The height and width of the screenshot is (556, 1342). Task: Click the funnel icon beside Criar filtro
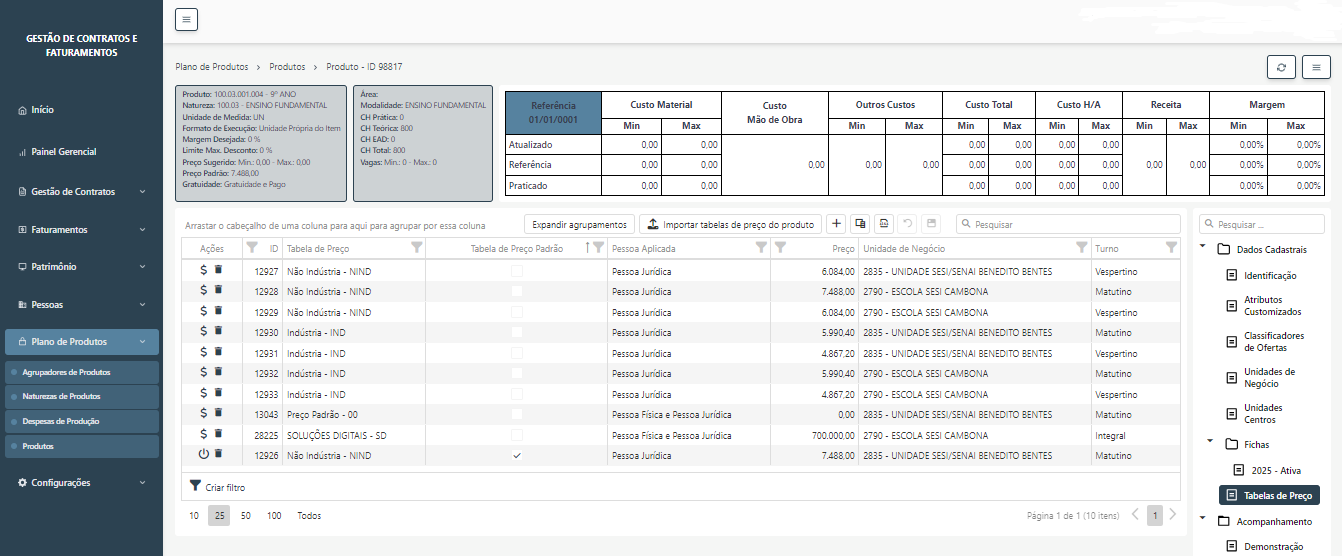pos(195,486)
